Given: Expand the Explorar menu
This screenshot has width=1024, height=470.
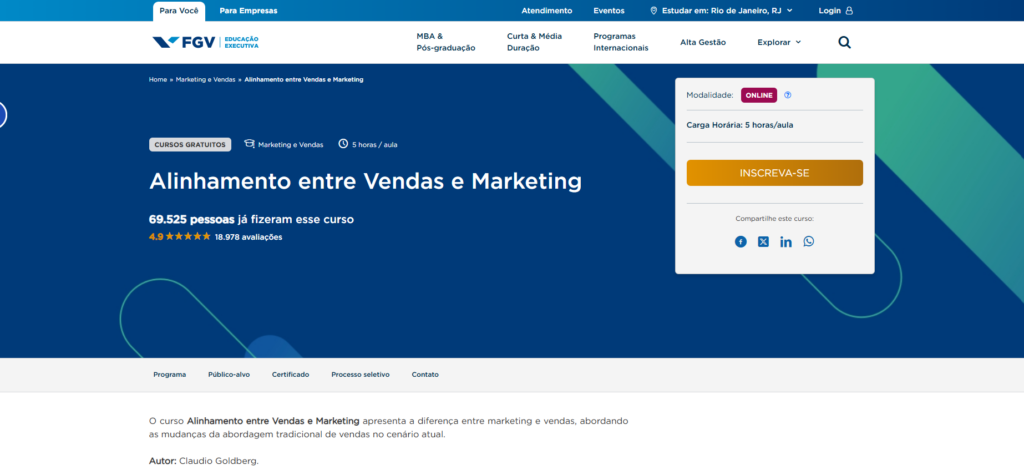Looking at the screenshot, I should point(779,42).
